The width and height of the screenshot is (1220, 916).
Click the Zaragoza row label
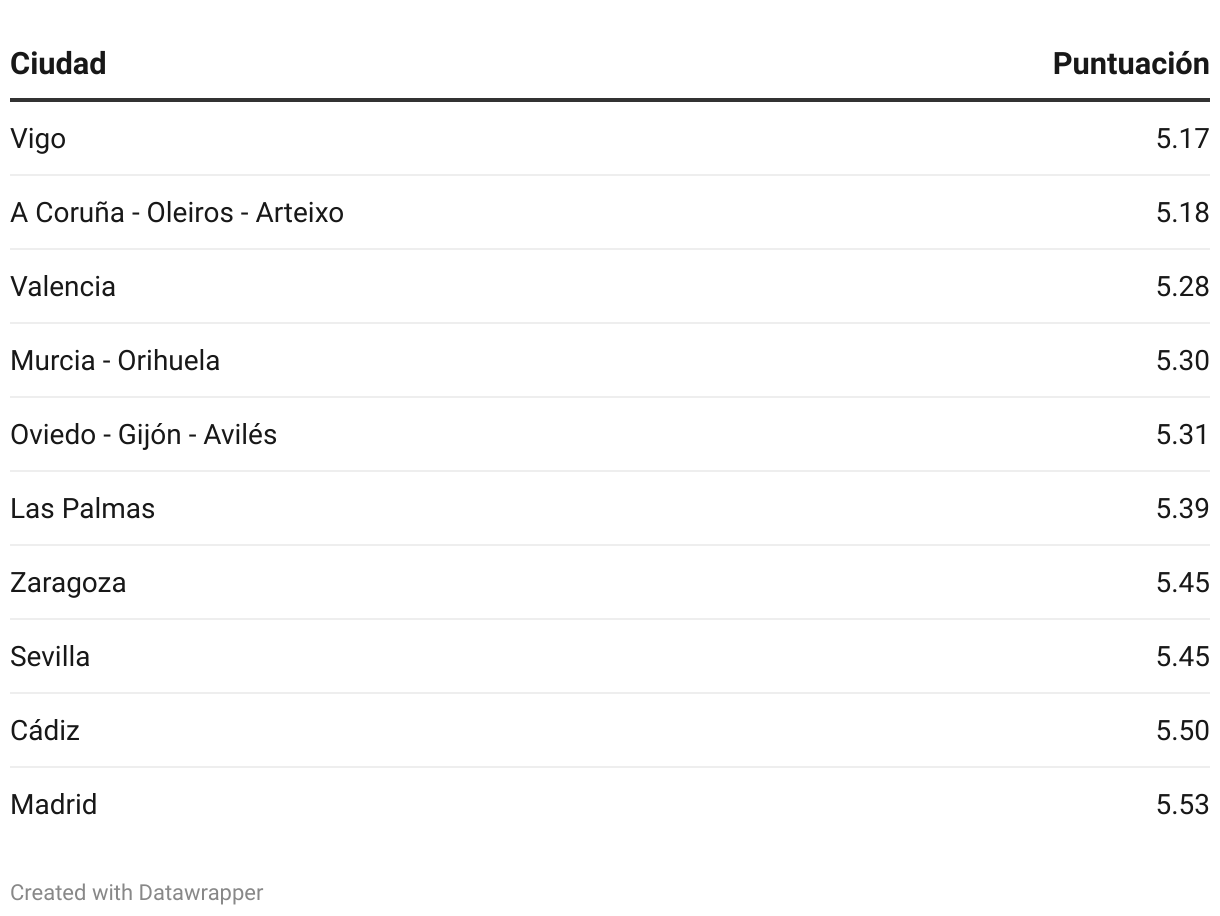coord(68,583)
